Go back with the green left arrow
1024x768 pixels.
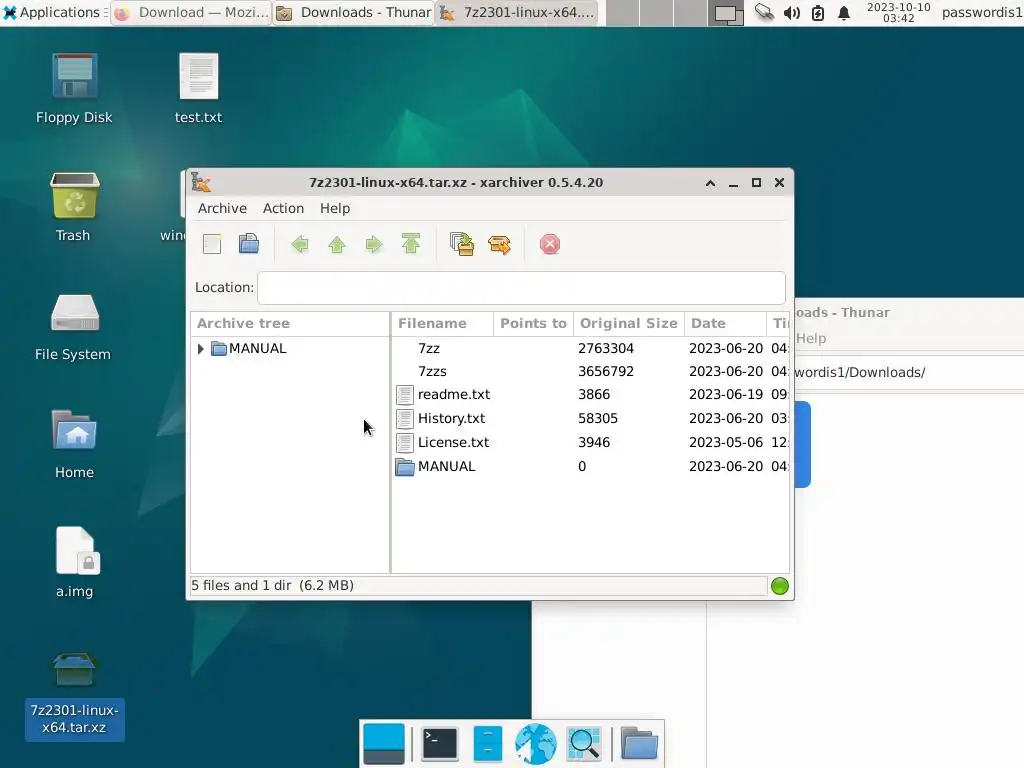coord(300,244)
